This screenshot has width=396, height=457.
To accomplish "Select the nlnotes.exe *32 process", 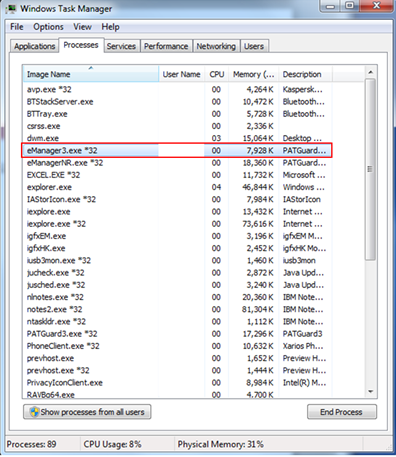I will click(x=177, y=297).
